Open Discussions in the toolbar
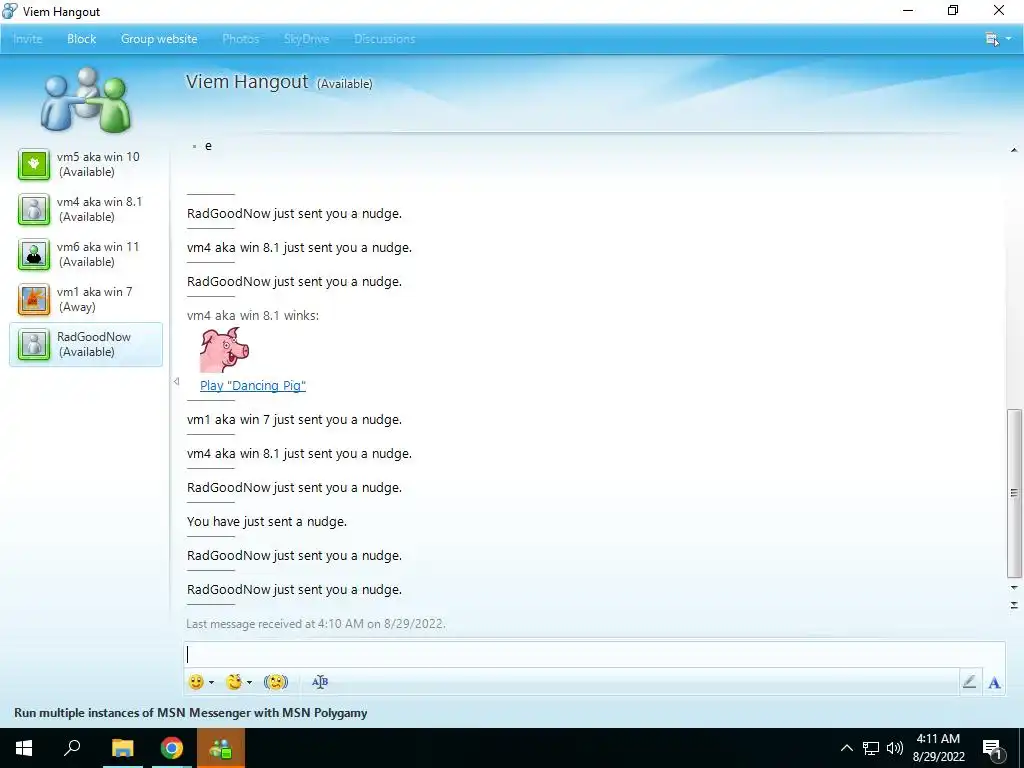This screenshot has height=768, width=1024. (385, 39)
